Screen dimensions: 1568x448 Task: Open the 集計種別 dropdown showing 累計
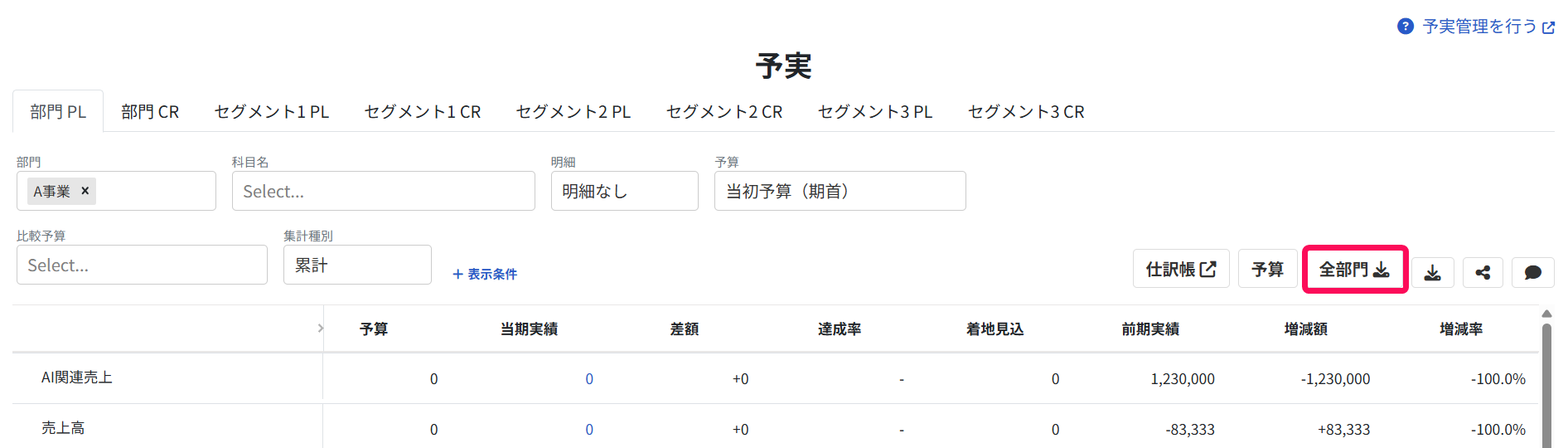357,265
